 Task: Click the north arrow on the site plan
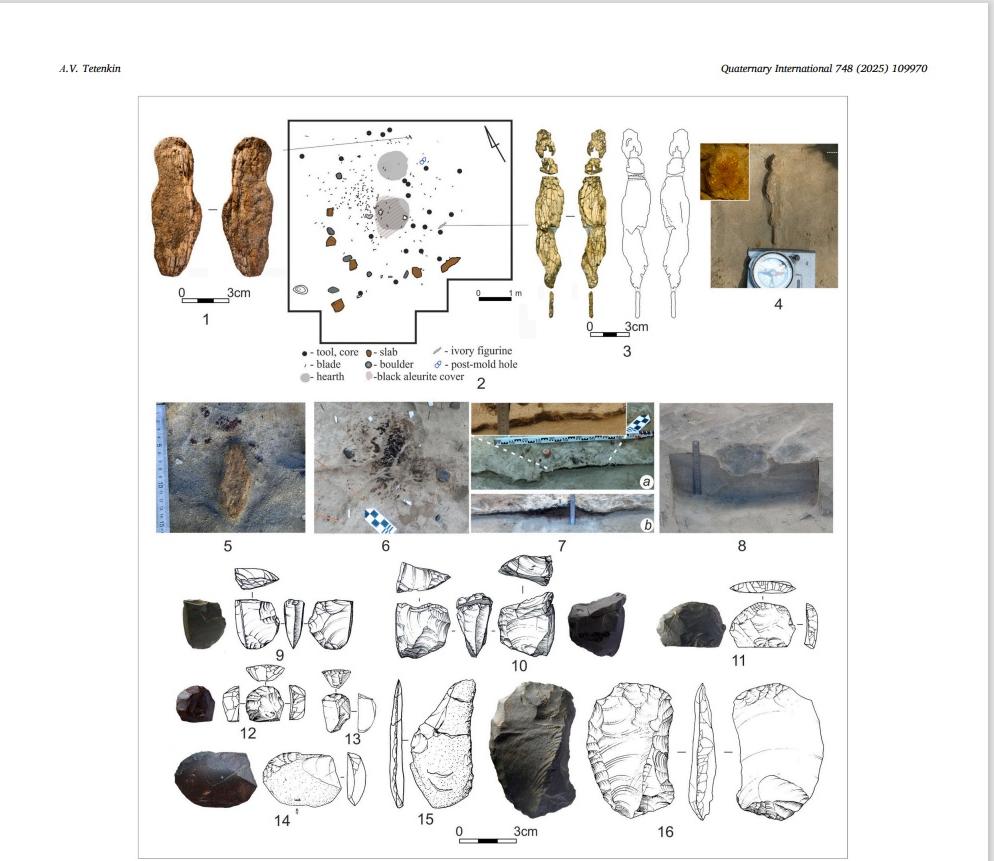(x=494, y=143)
